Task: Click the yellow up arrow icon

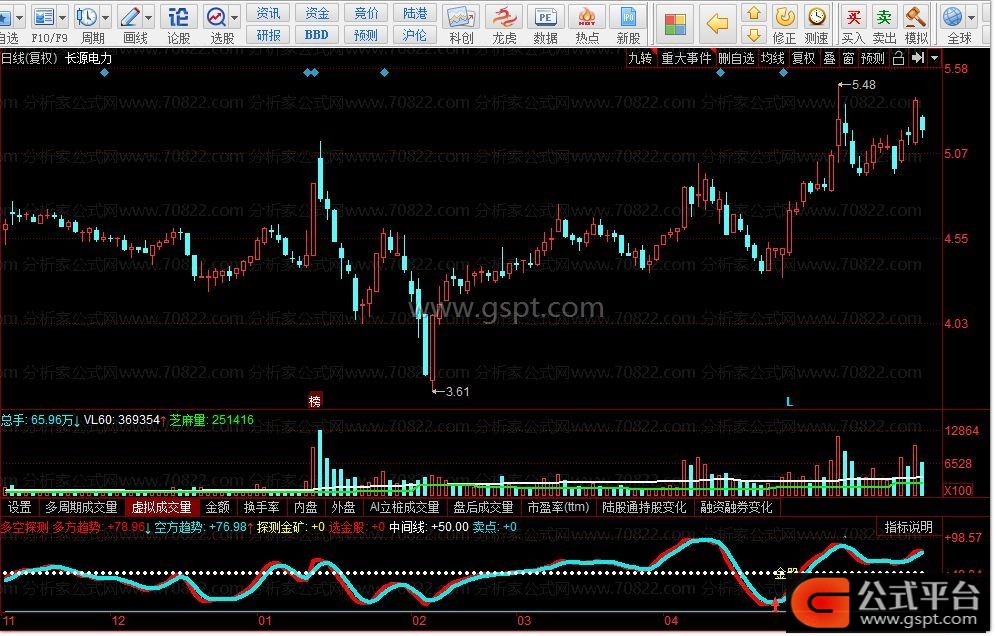Action: [753, 13]
